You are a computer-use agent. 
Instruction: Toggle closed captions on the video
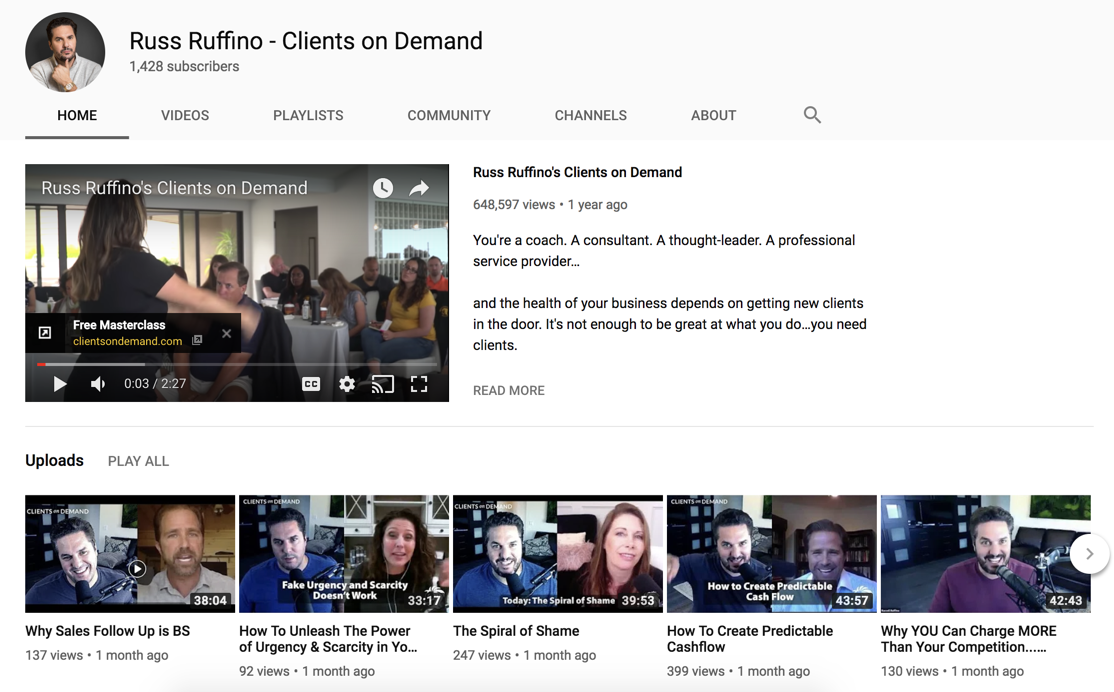tap(311, 384)
